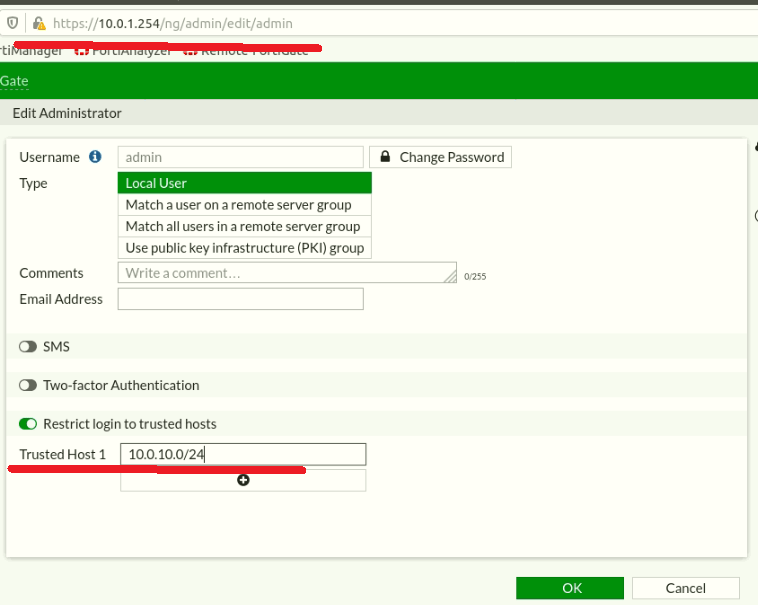Screen dimensions: 758x605
Task: Click the FortiAnalyzer bookmark icon
Action: (x=82, y=51)
